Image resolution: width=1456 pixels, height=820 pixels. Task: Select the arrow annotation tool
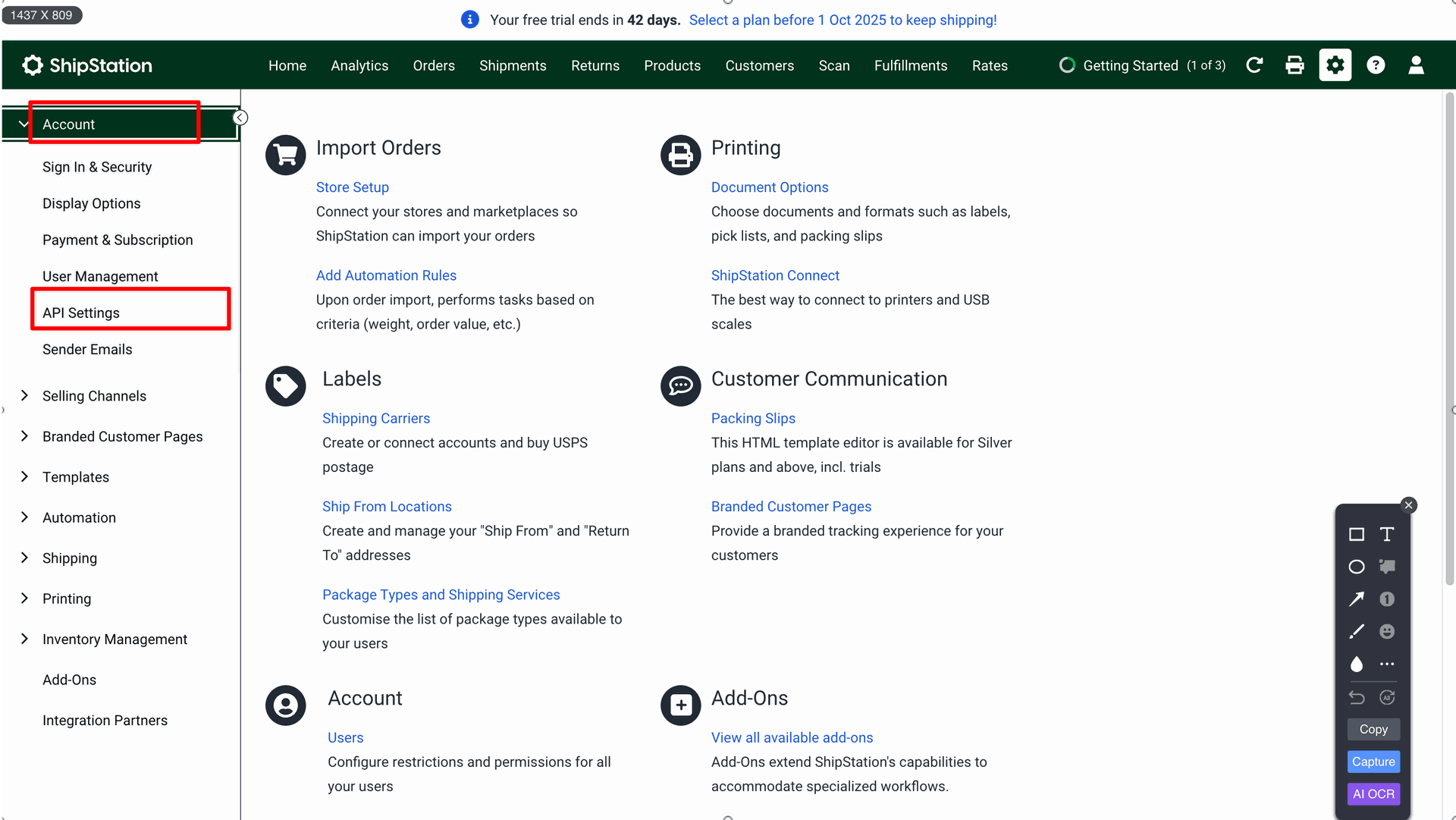pos(1357,599)
